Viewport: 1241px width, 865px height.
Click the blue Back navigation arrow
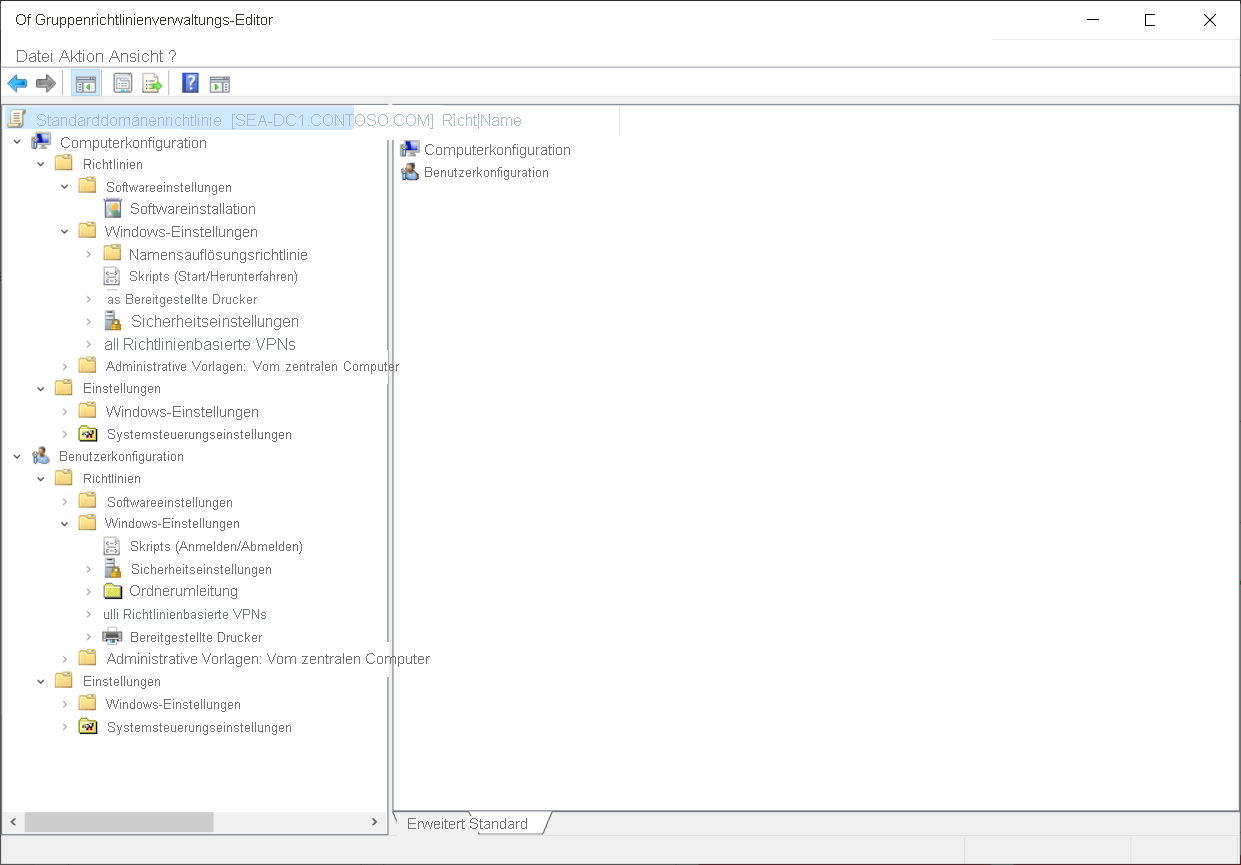(17, 83)
